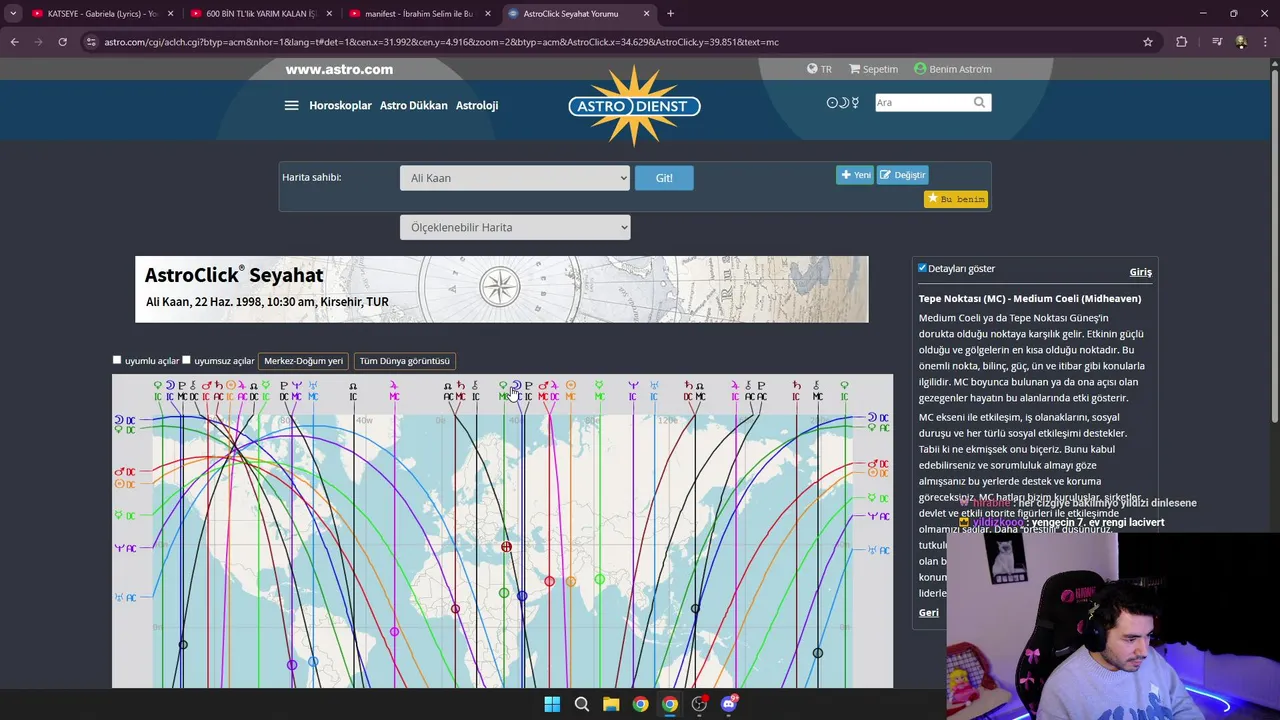Select the Chiron MC line label
Viewport: 1280px width, 720px height.
817,391
